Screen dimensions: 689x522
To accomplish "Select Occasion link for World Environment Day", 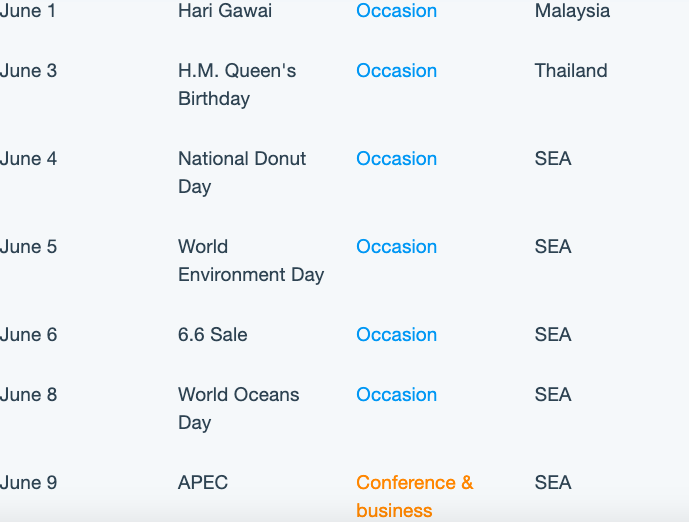I will pyautogui.click(x=396, y=247).
